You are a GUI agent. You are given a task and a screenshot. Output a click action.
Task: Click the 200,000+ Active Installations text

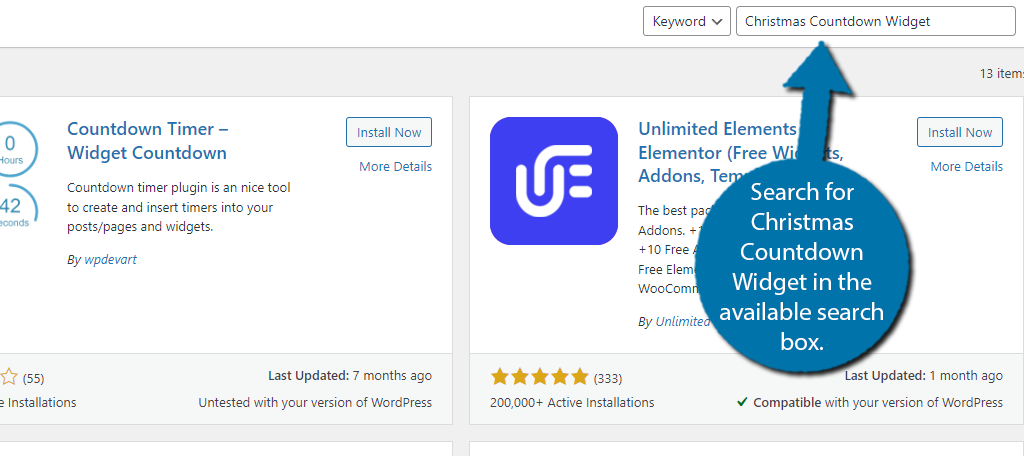pyautogui.click(x=572, y=402)
